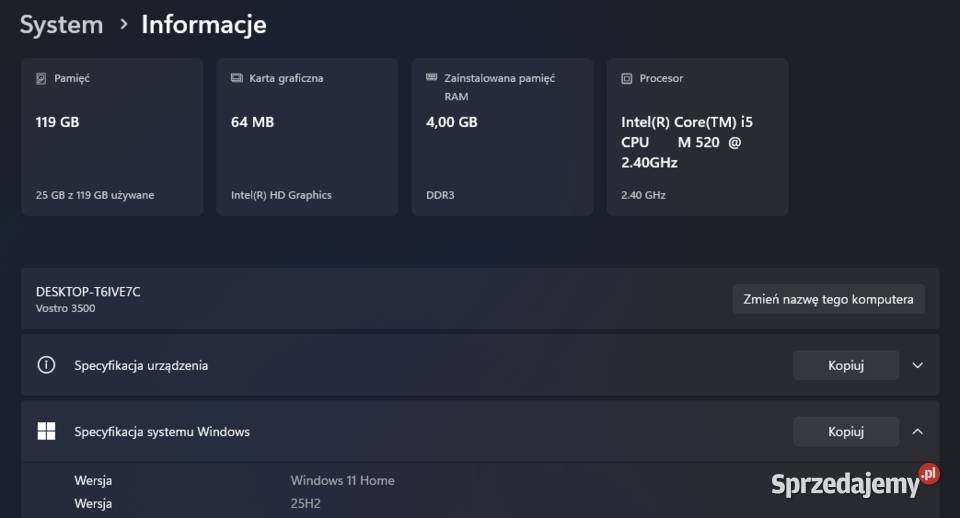Go back to System in breadcrumb
This screenshot has width=960, height=518.
pos(61,24)
